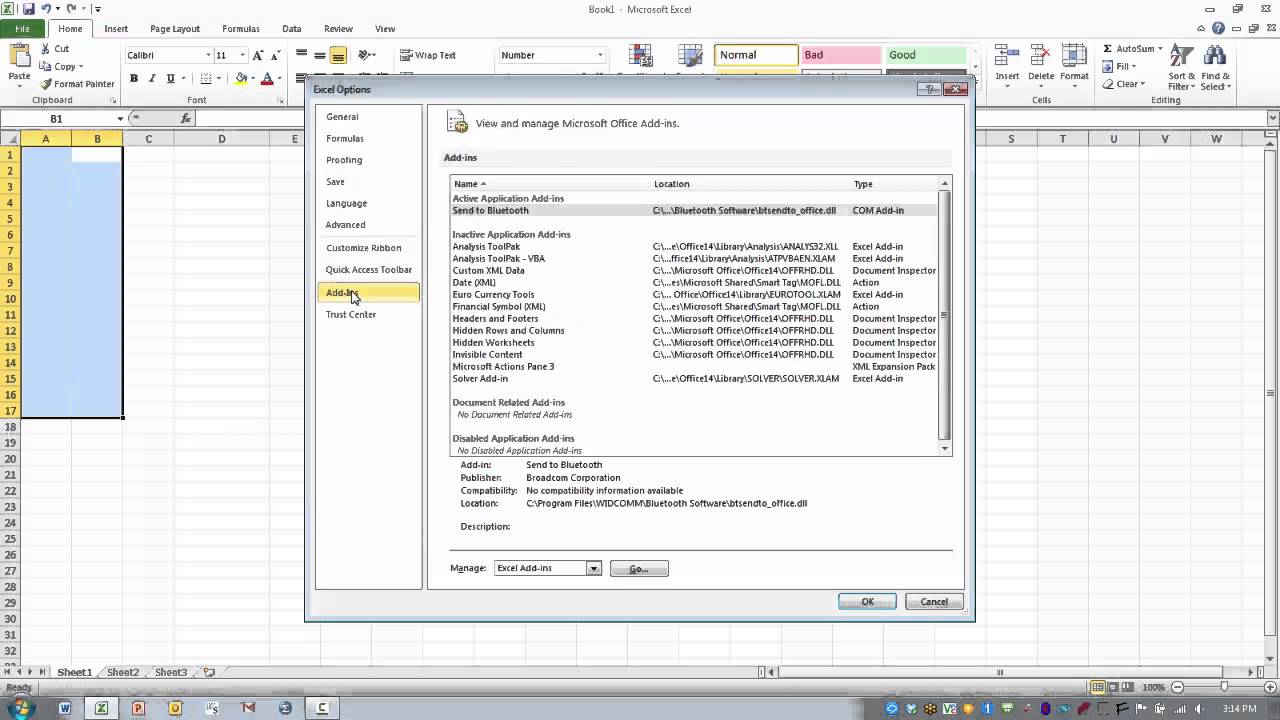Screen dimensions: 1280x720
Task: Switch to the Insert ribbon tab
Action: point(116,29)
